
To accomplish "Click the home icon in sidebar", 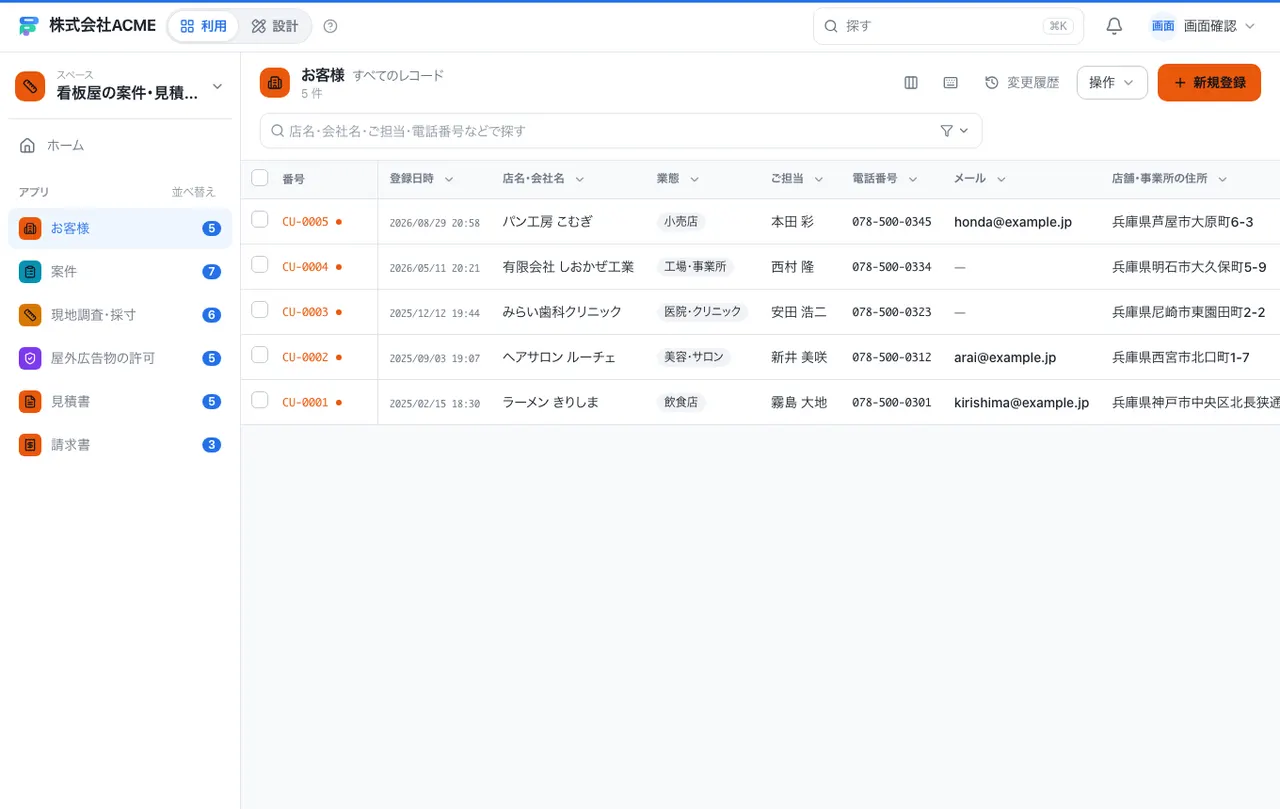I will 28,146.
